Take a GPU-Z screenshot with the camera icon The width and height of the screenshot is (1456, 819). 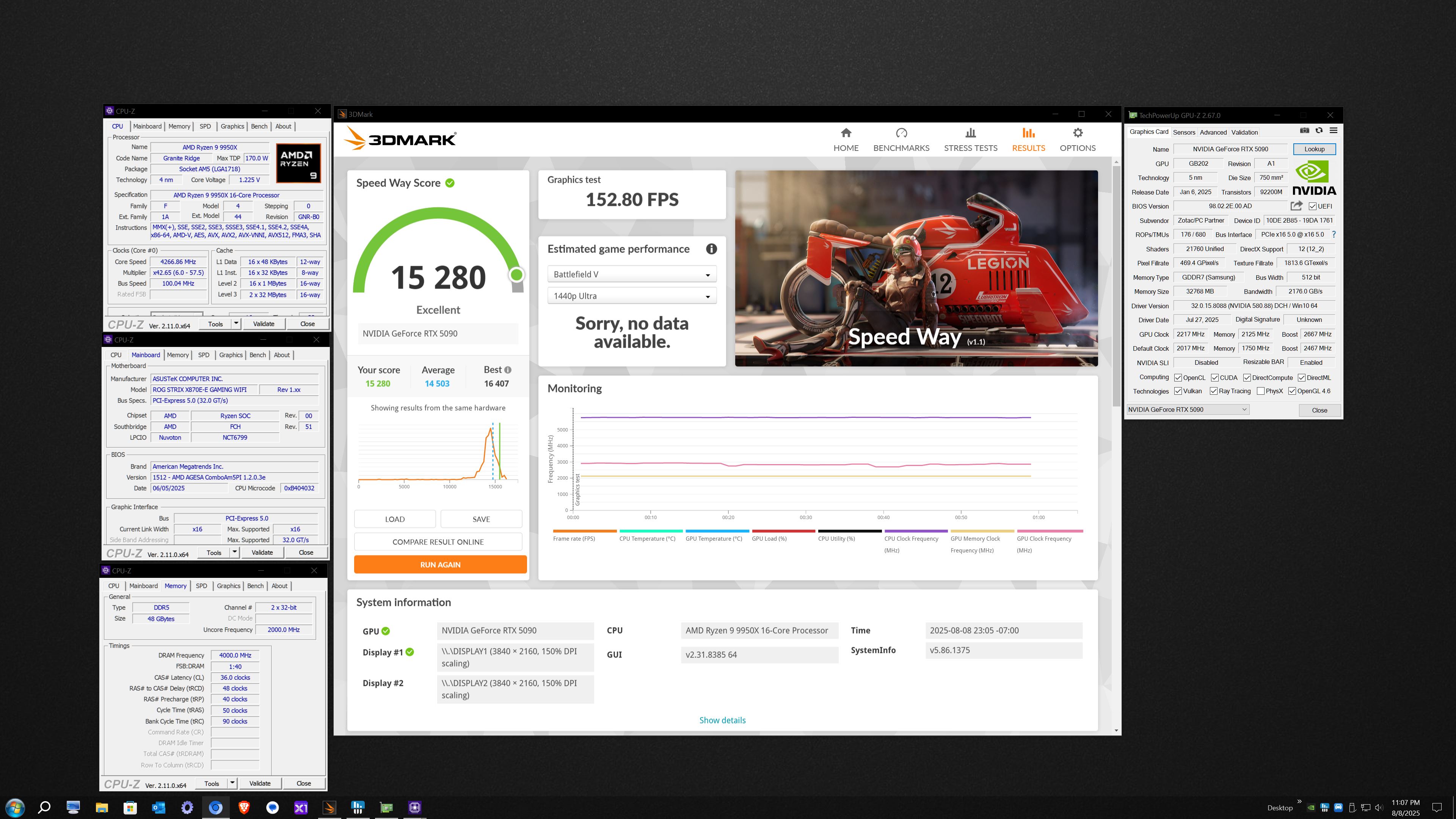[x=1304, y=130]
